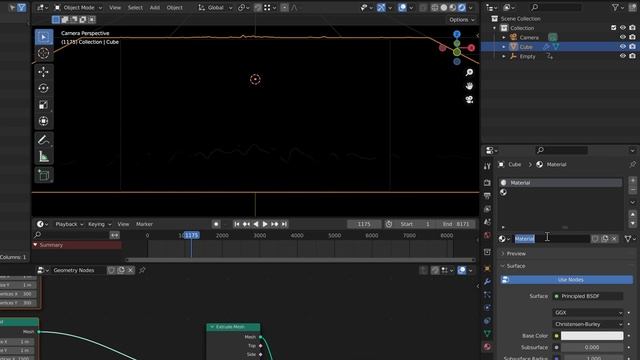
Task: Hide Empty in viewport via eye icon
Action: (x=622, y=56)
